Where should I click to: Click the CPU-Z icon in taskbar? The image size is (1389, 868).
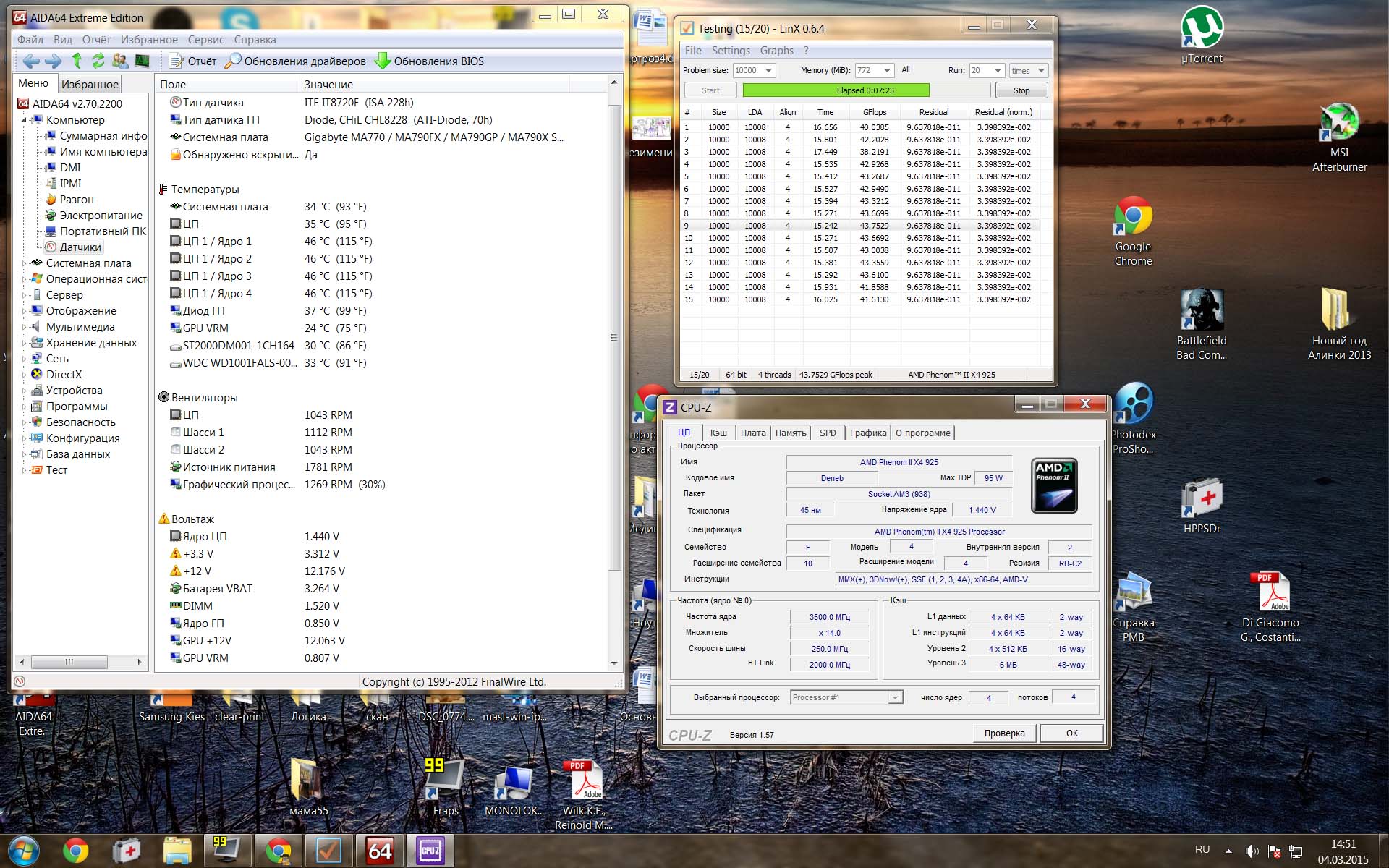coord(430,851)
